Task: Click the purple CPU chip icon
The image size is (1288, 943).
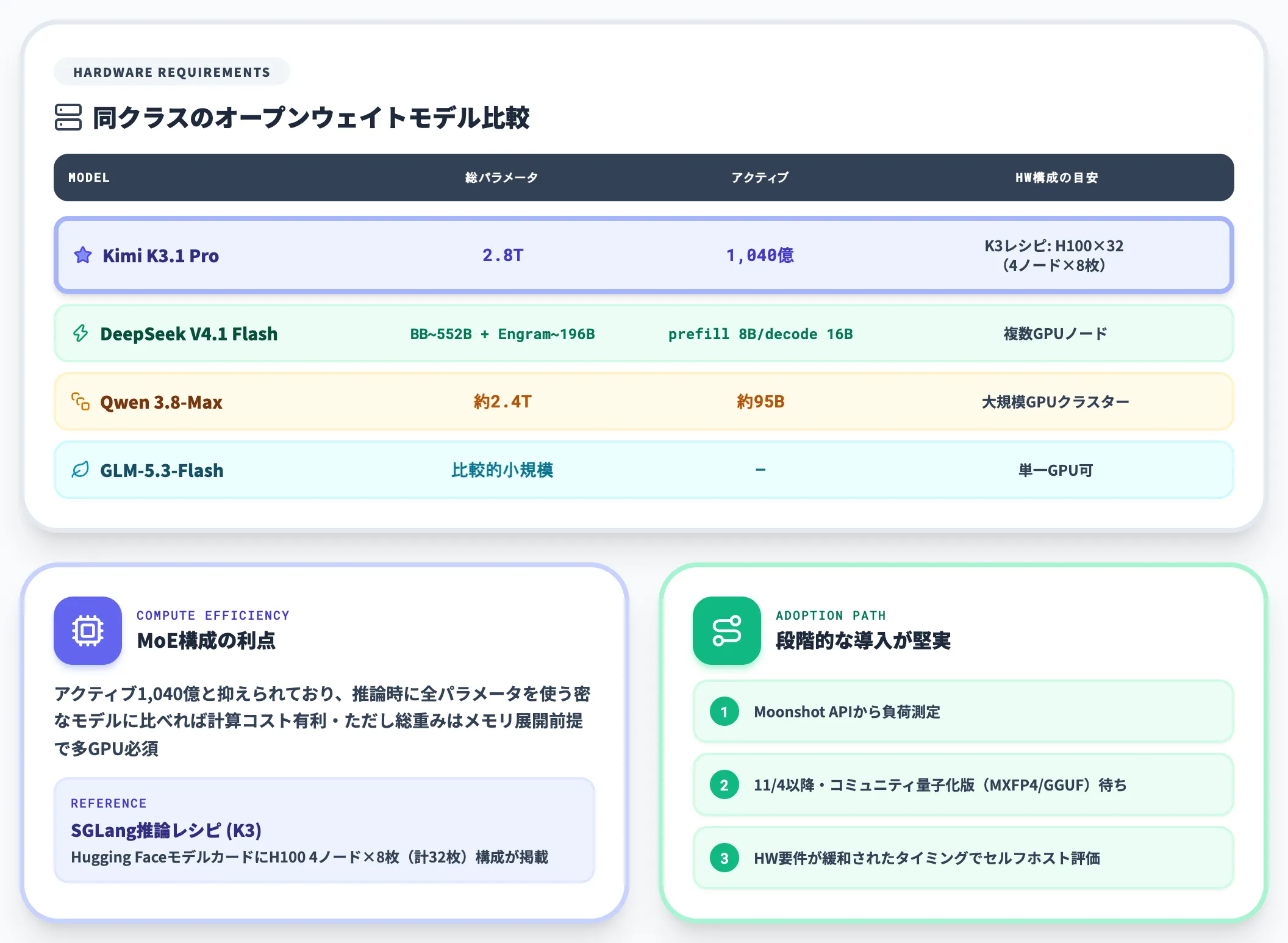Action: (x=88, y=631)
